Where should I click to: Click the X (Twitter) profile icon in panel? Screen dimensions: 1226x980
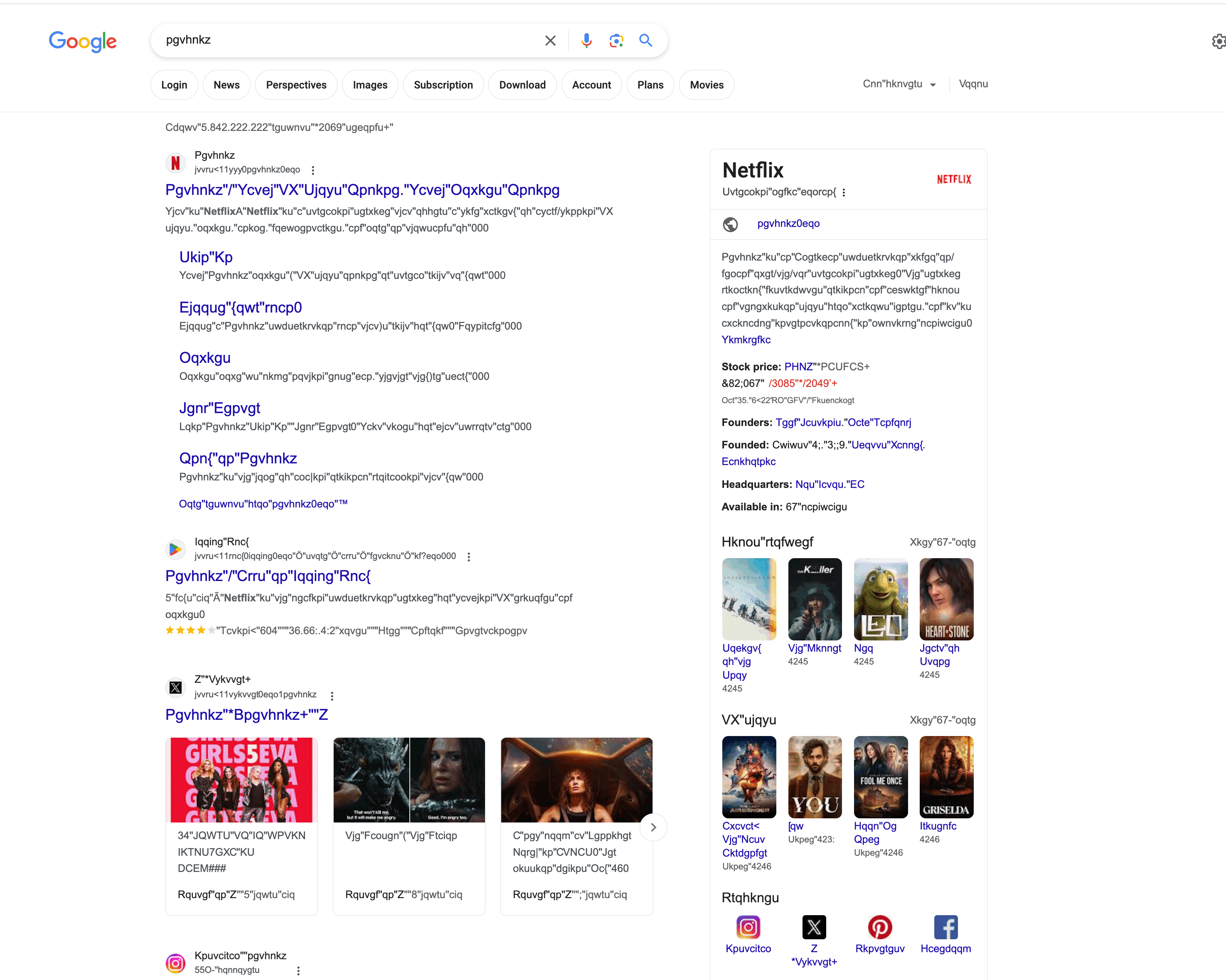tap(814, 927)
